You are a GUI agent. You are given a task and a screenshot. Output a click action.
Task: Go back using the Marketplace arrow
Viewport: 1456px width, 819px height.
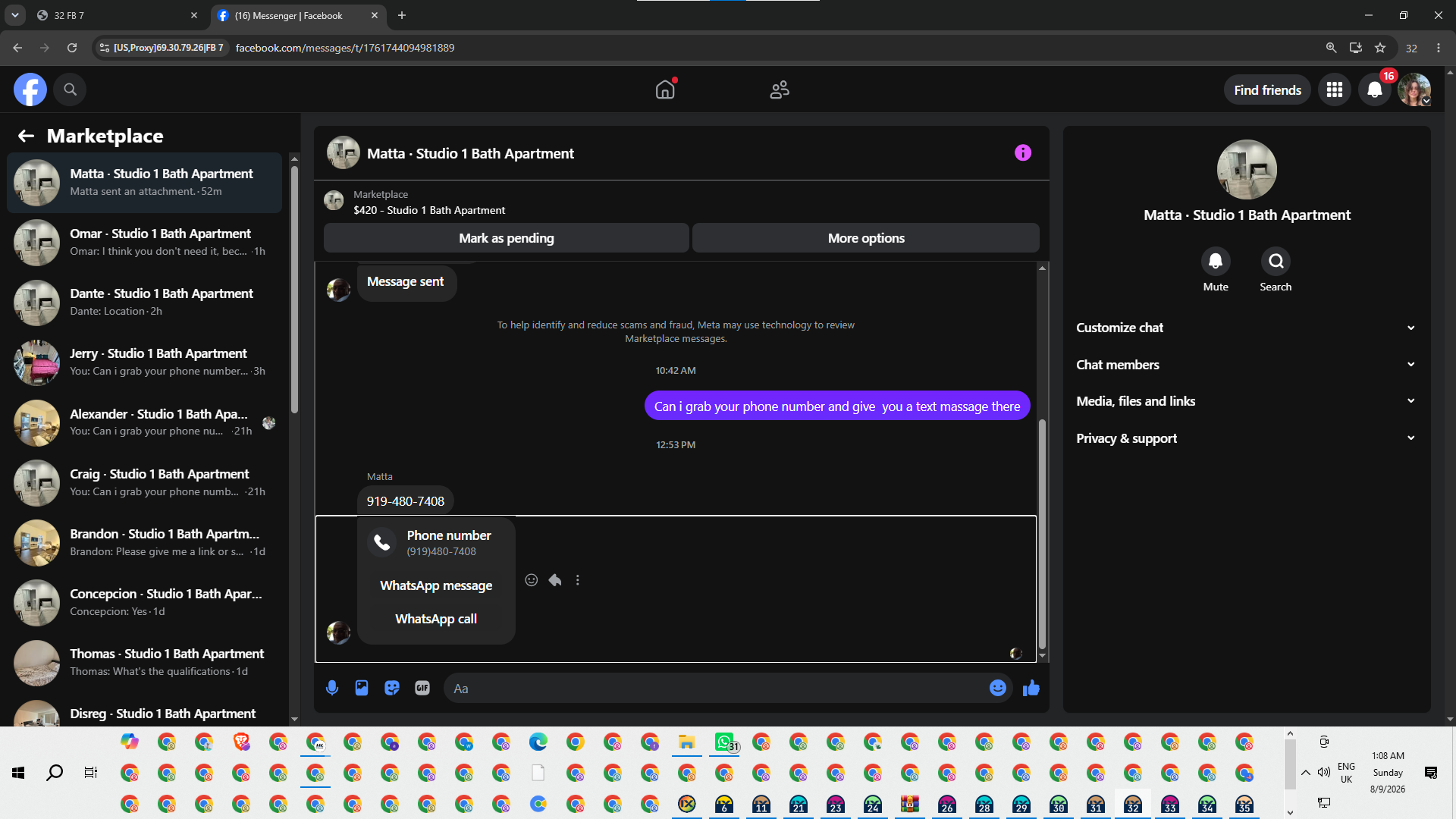pyautogui.click(x=26, y=136)
